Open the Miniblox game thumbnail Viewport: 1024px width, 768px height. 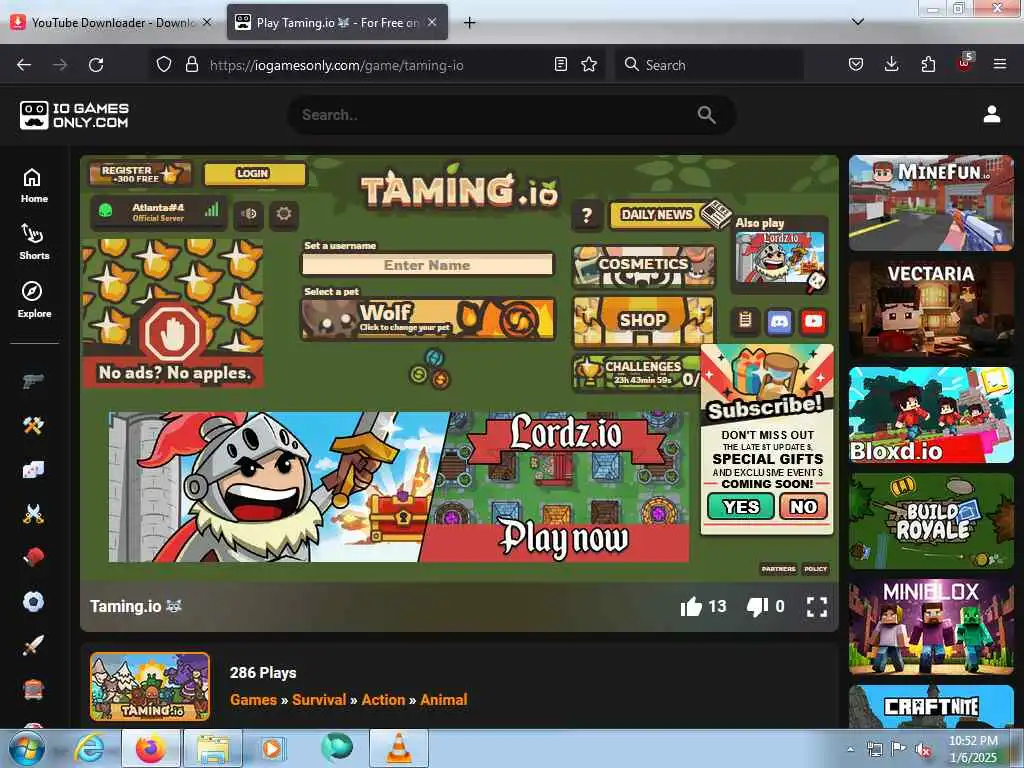pyautogui.click(x=931, y=626)
